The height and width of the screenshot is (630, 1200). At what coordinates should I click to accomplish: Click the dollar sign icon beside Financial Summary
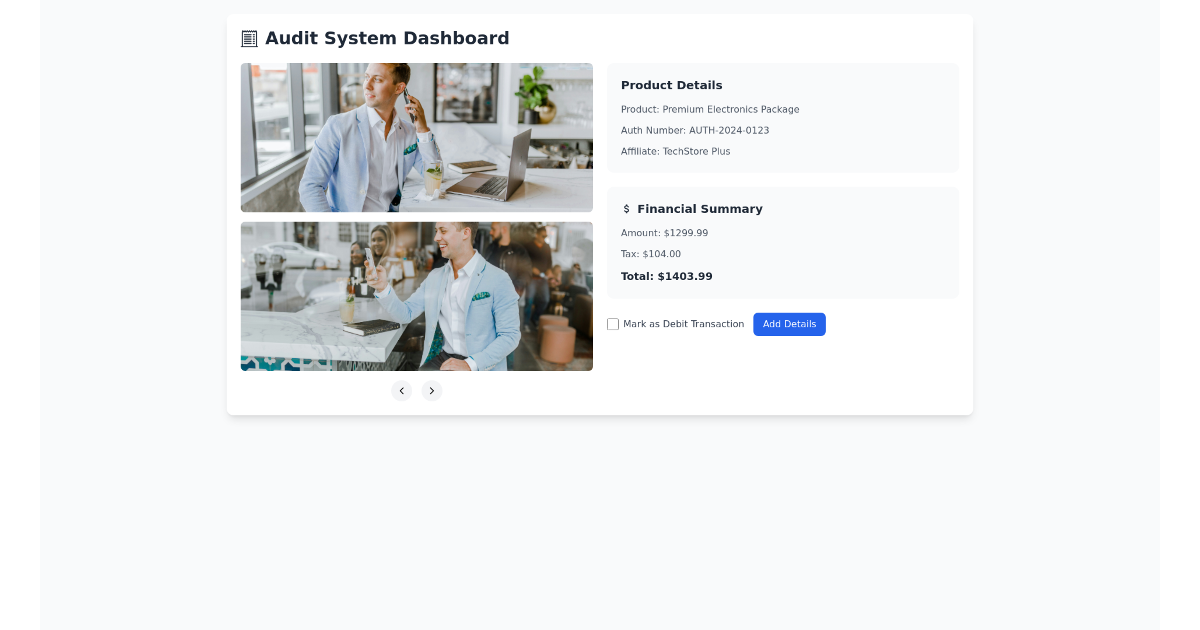(627, 209)
